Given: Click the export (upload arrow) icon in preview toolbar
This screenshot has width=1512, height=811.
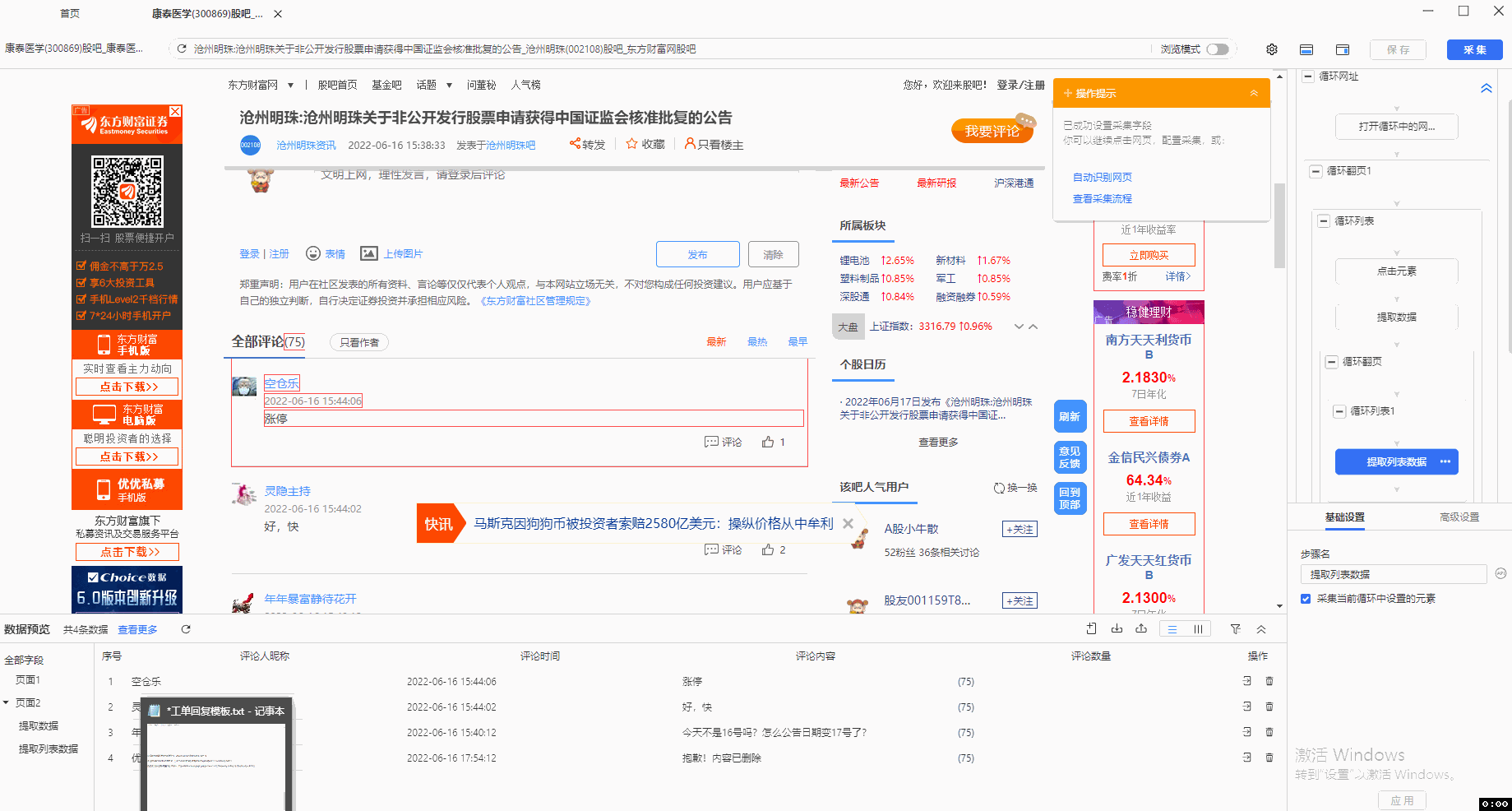Looking at the screenshot, I should 1141,629.
